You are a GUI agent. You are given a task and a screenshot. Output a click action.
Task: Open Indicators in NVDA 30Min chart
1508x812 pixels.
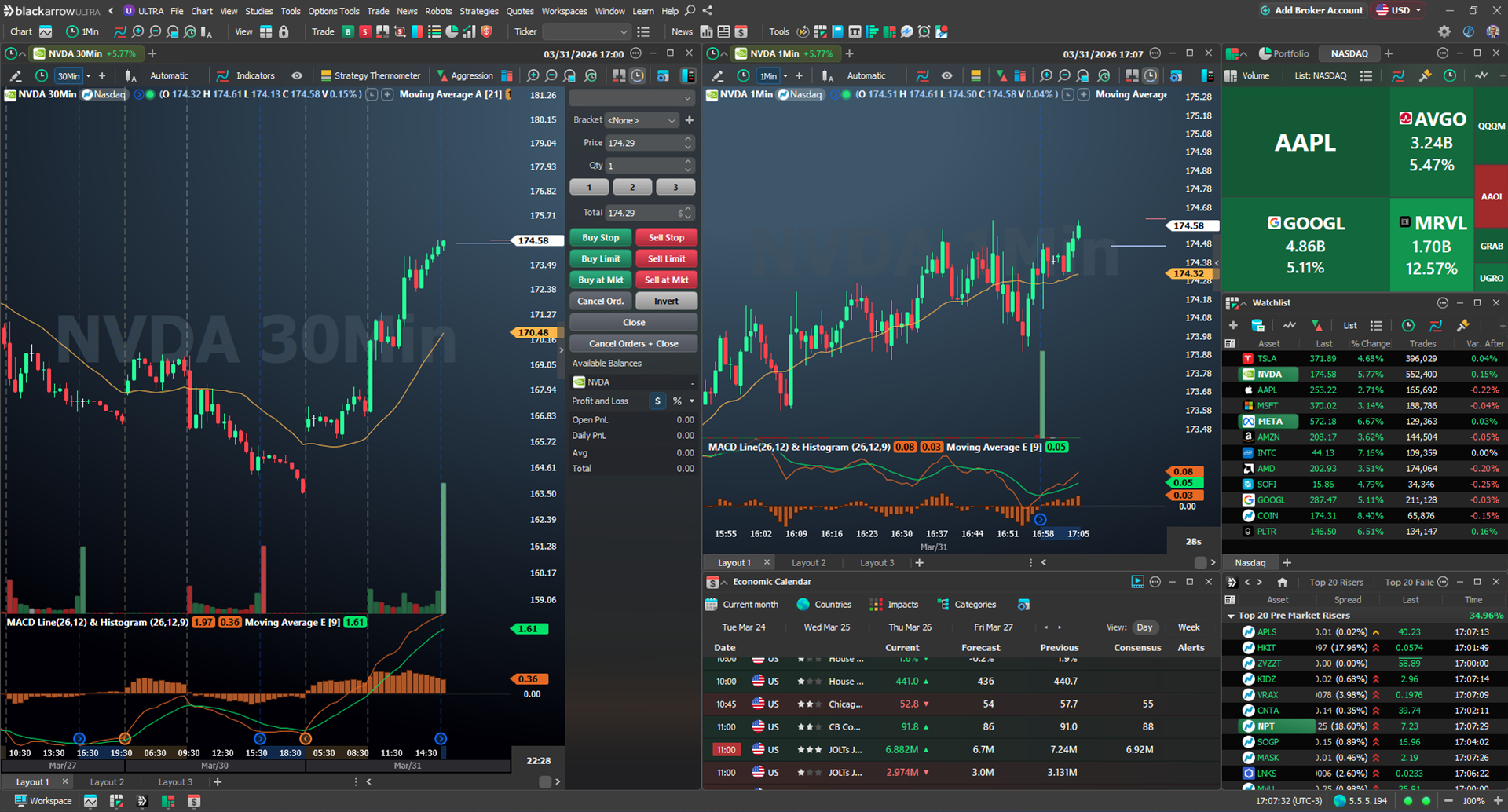(246, 76)
